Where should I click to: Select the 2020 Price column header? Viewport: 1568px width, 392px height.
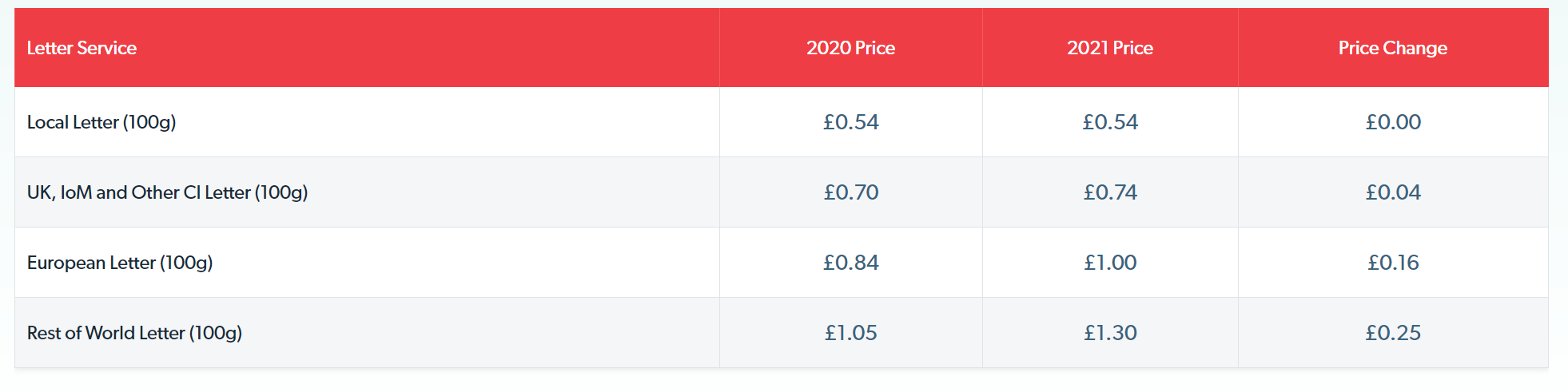850,48
